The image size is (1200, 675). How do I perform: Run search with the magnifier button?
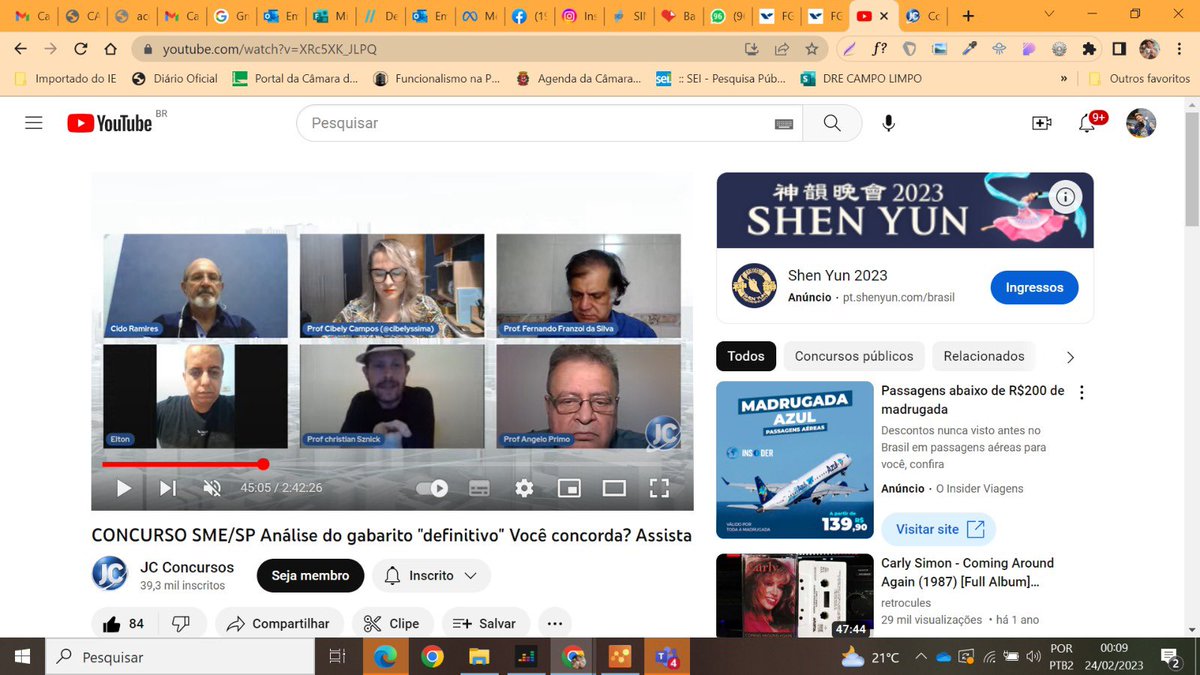832,123
